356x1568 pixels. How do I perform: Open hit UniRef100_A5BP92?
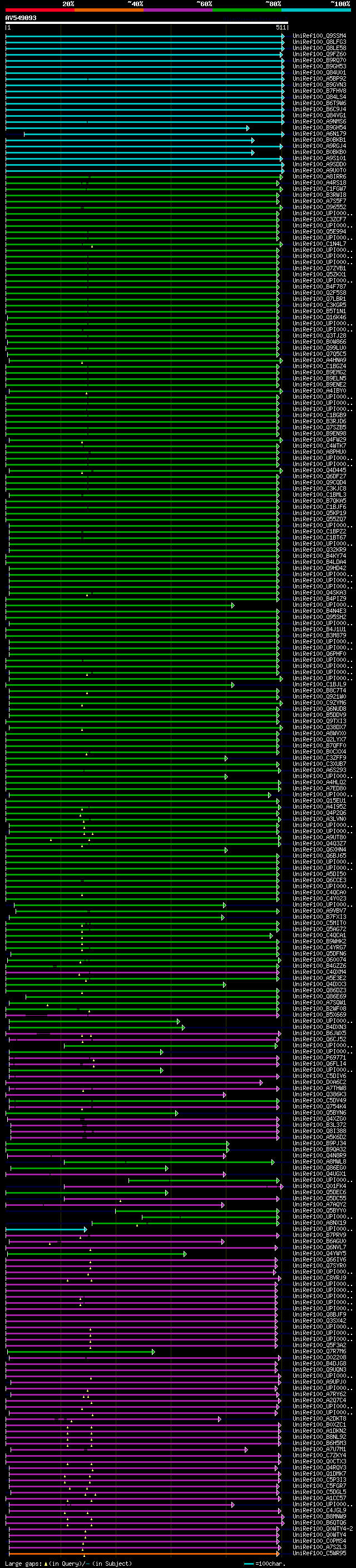tap(319, 78)
